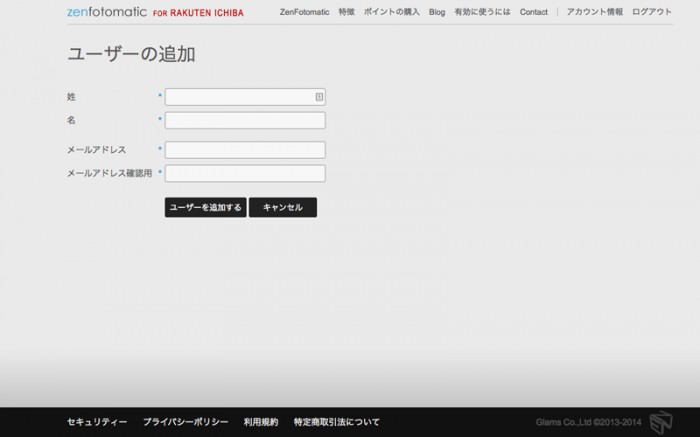Open アカウント情報 in the top navigation
The height and width of the screenshot is (437, 700).
594,12
